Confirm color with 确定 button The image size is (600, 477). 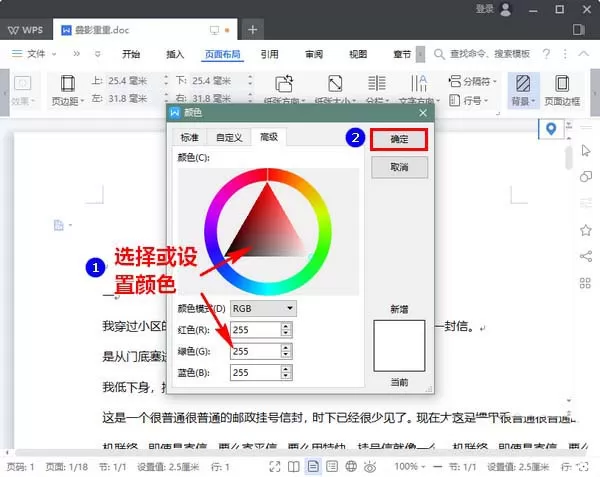[x=399, y=139]
